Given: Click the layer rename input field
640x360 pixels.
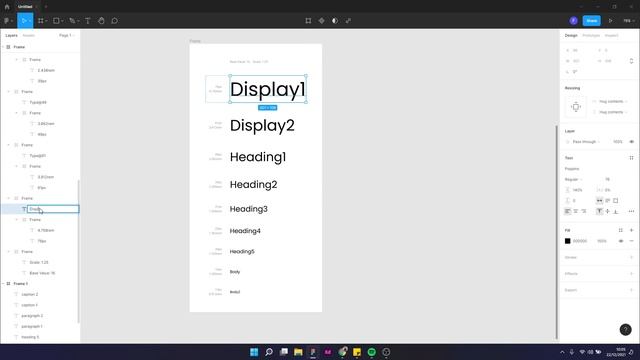Looking at the screenshot, I should [x=53, y=209].
